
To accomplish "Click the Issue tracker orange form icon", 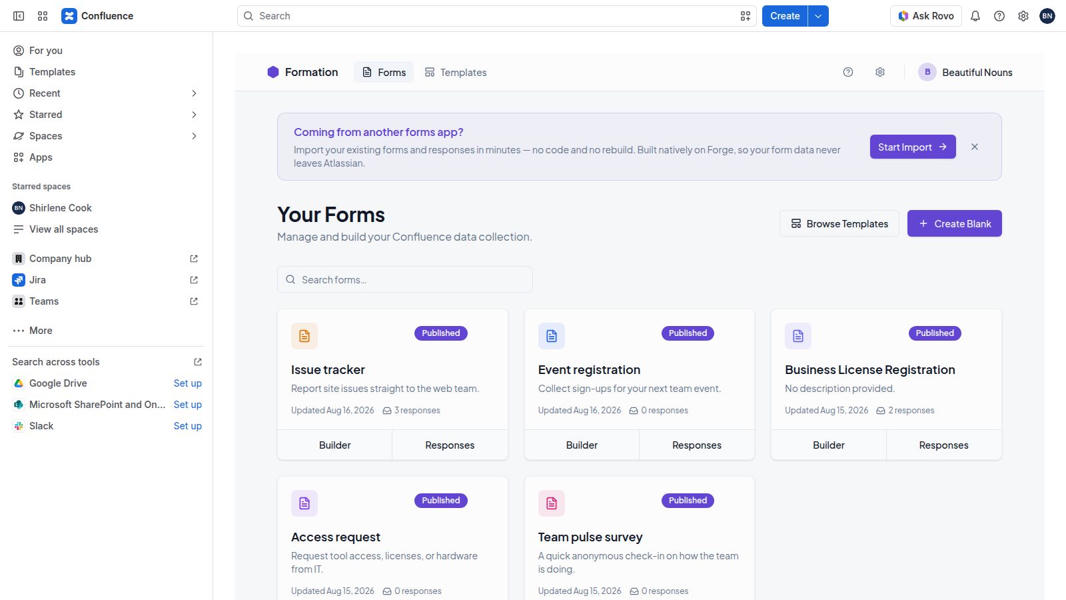I will (x=304, y=336).
